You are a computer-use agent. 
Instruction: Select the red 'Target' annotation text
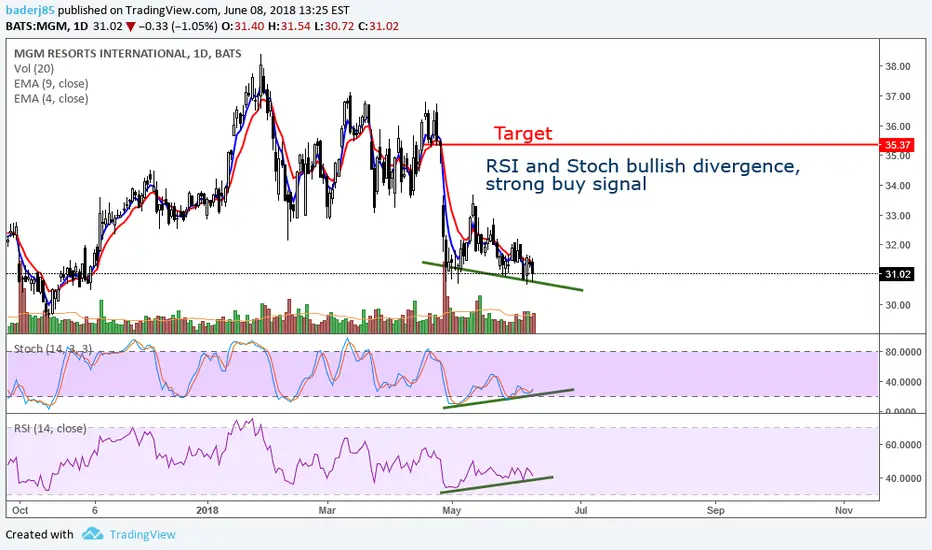(x=522, y=133)
